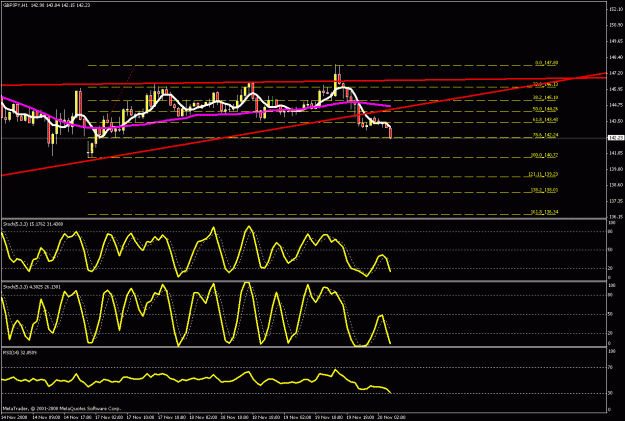This screenshot has width=625, height=421.
Task: Select the 61.8 Fibonacci level label
Action: coord(545,120)
